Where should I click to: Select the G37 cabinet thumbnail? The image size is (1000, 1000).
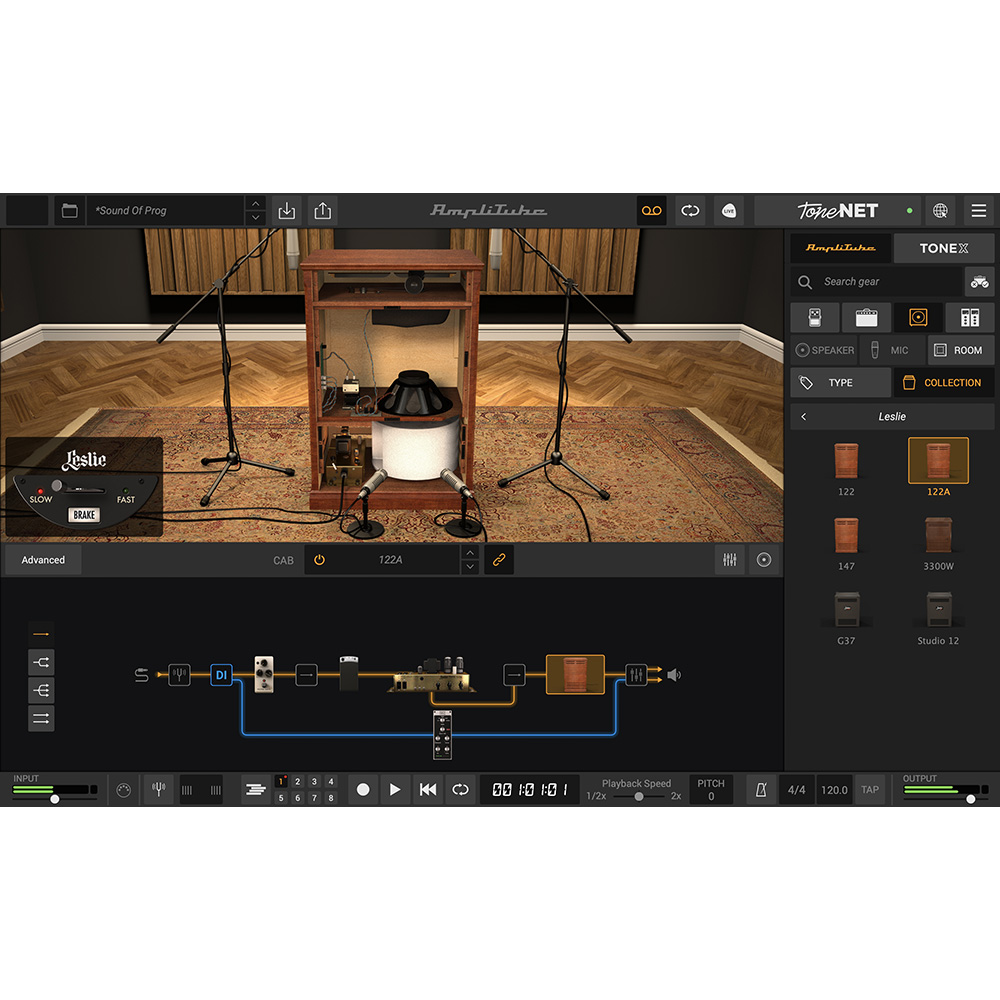[846, 610]
